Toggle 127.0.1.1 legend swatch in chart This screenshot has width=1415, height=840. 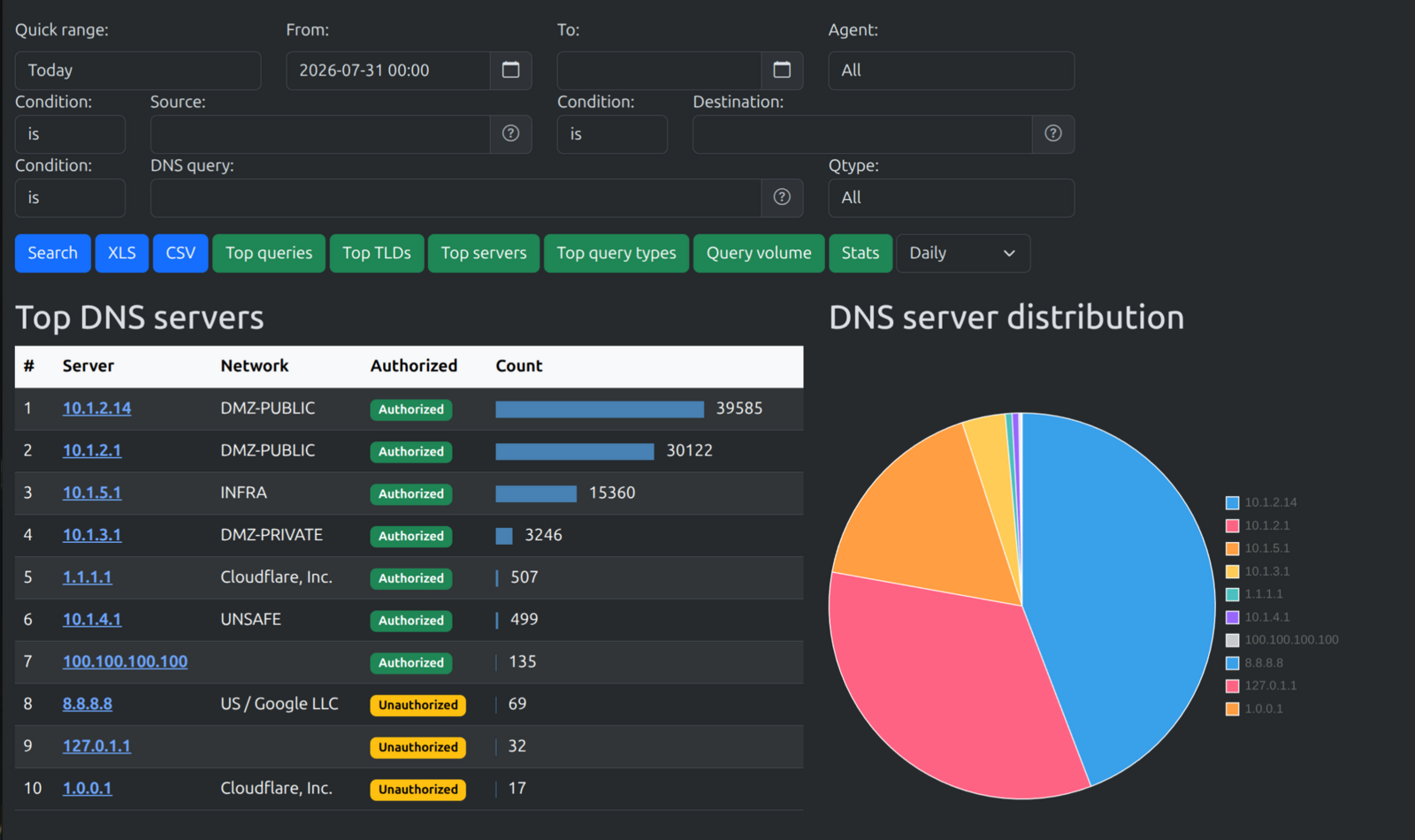point(1232,685)
